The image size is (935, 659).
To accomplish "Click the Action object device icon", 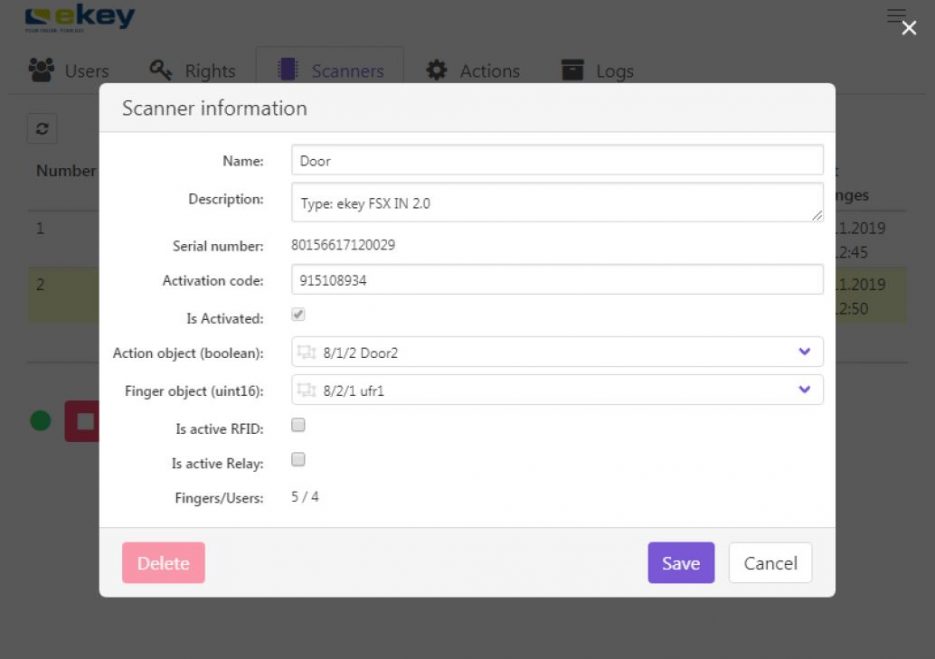I will click(306, 352).
